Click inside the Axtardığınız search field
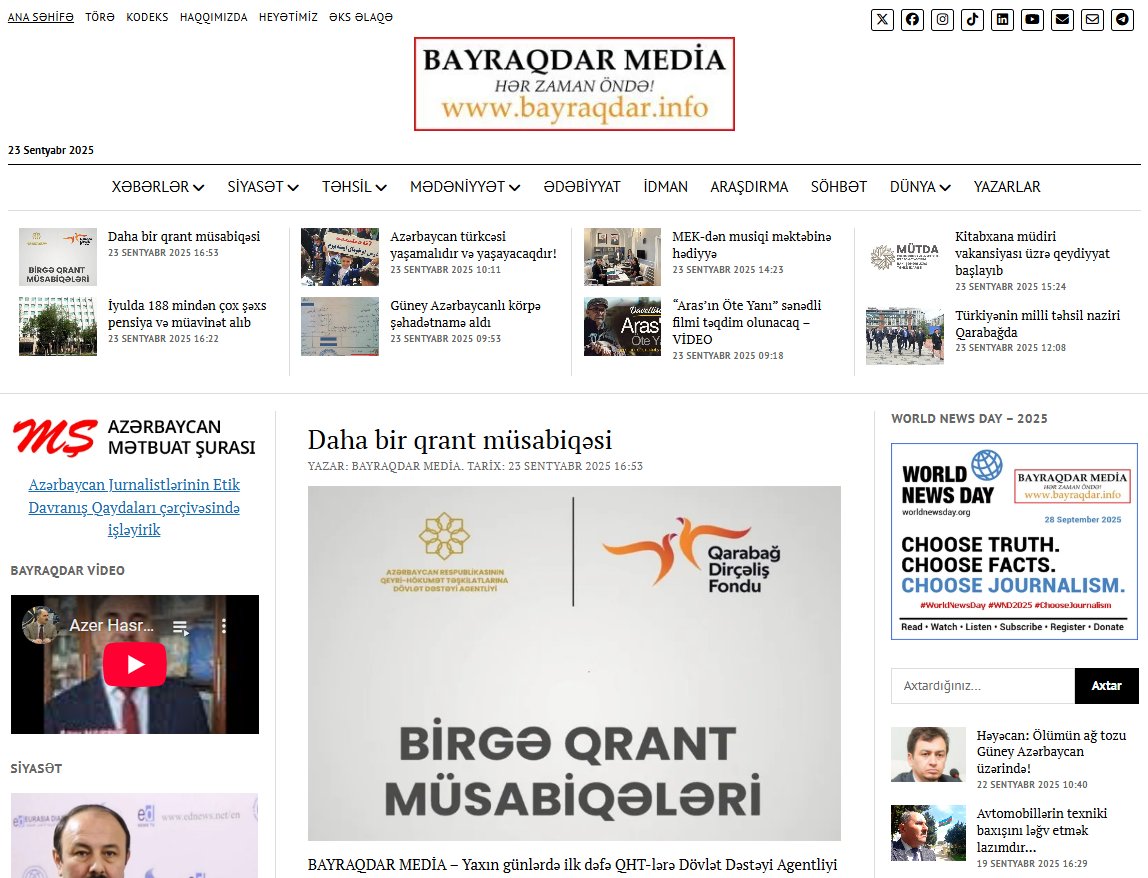 (x=980, y=685)
